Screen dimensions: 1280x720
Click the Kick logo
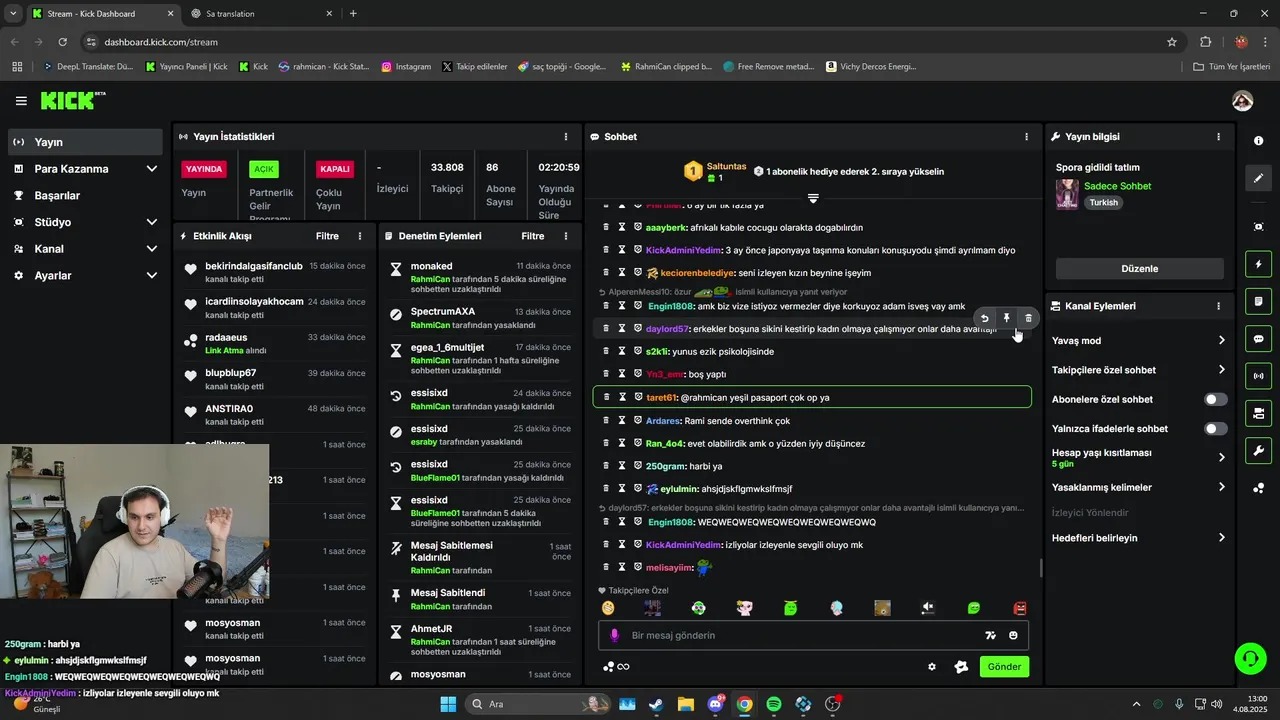72,100
